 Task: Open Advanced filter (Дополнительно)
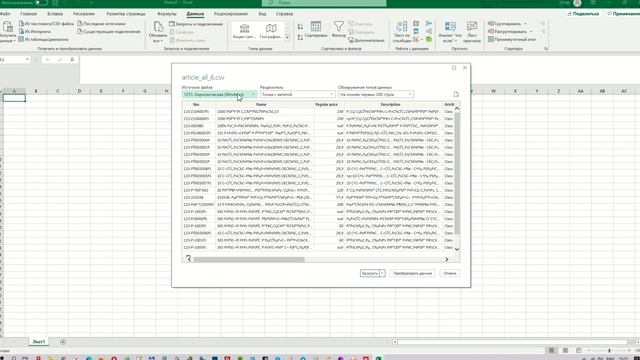click(x=366, y=40)
